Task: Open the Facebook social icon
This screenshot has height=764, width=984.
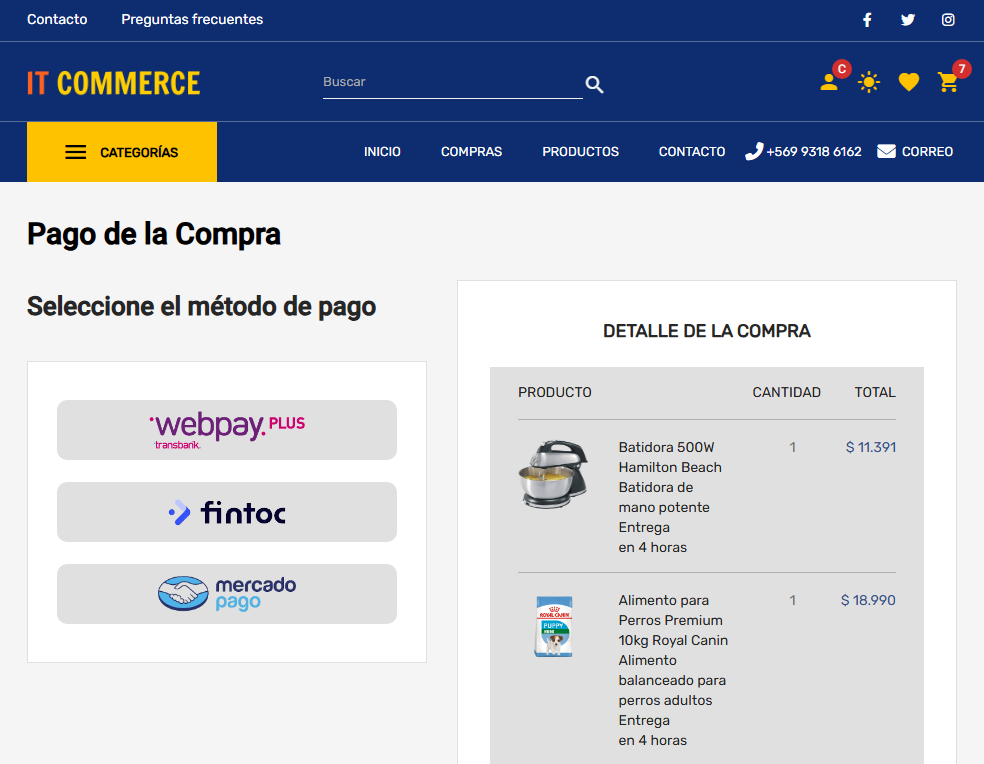Action: click(x=867, y=20)
